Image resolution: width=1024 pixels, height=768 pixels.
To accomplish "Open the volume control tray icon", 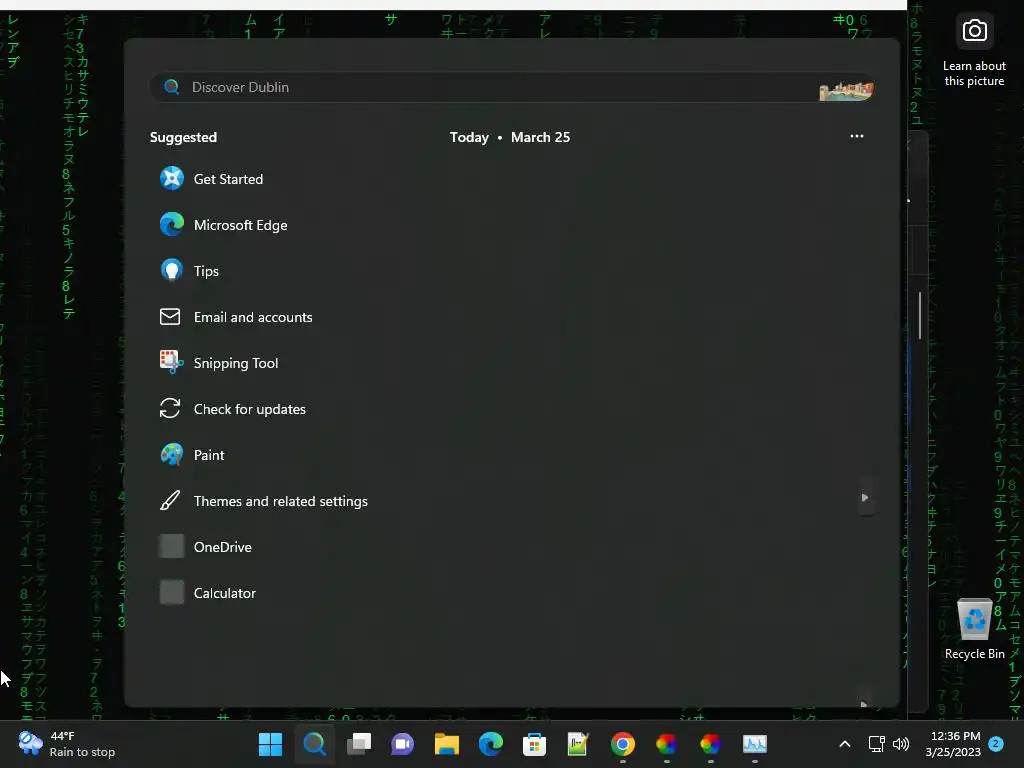I will (x=901, y=744).
